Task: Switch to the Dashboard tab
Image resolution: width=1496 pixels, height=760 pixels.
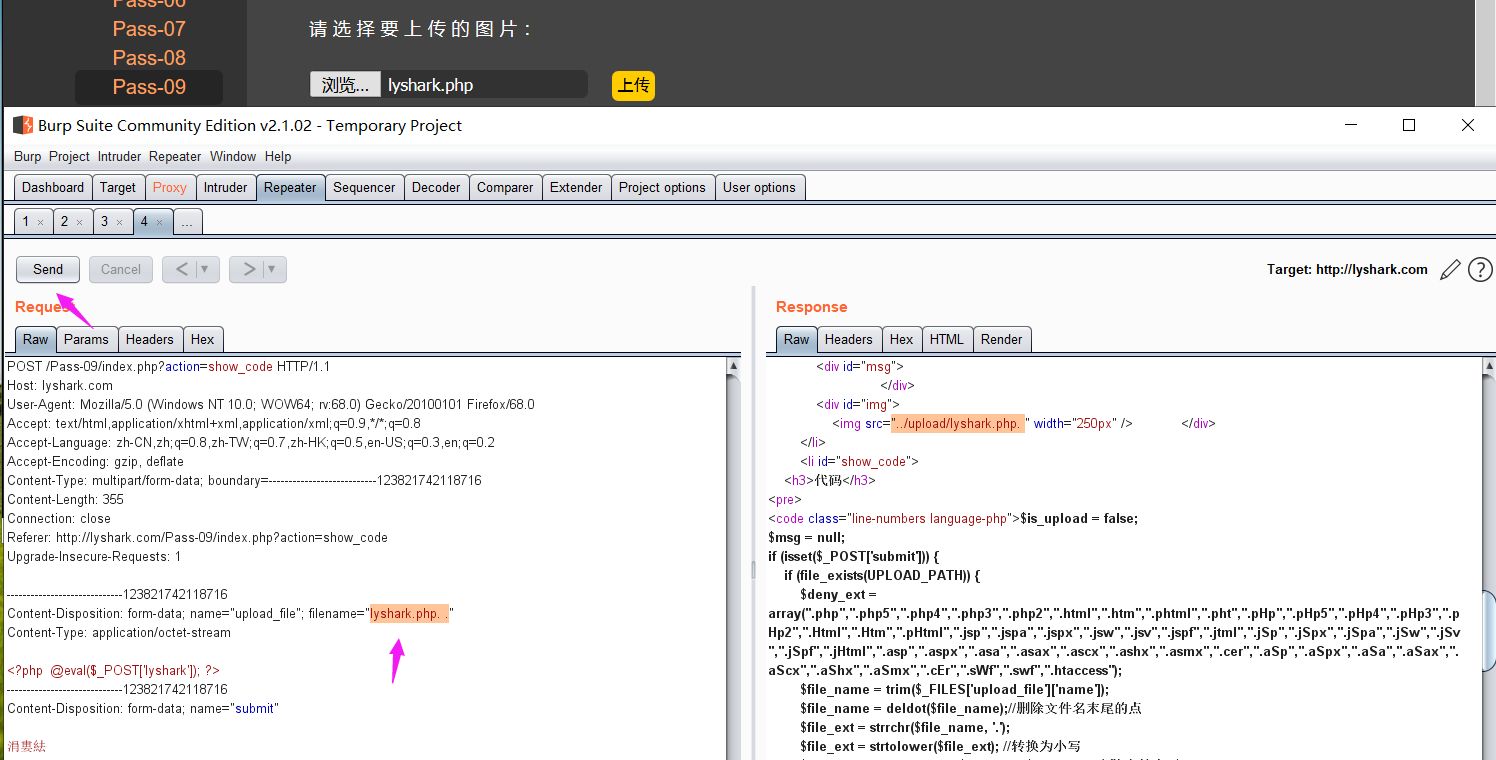Action: 53,187
